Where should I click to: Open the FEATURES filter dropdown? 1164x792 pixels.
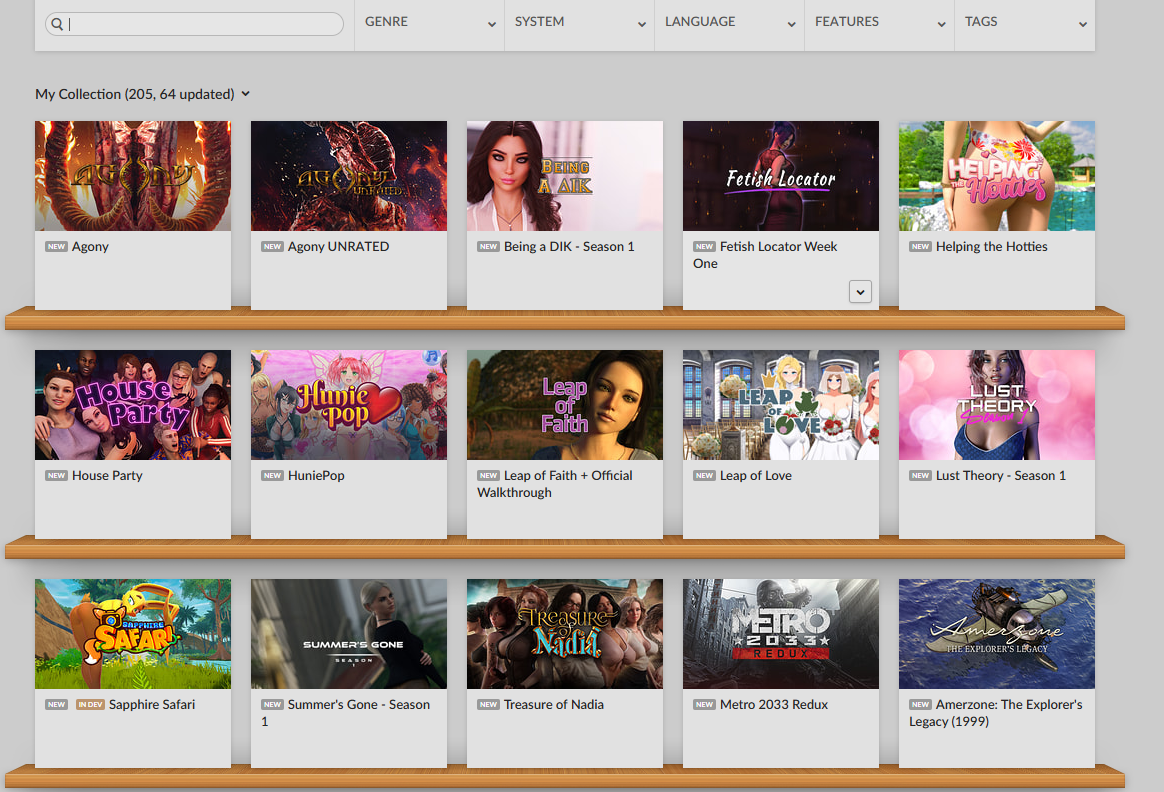880,23
